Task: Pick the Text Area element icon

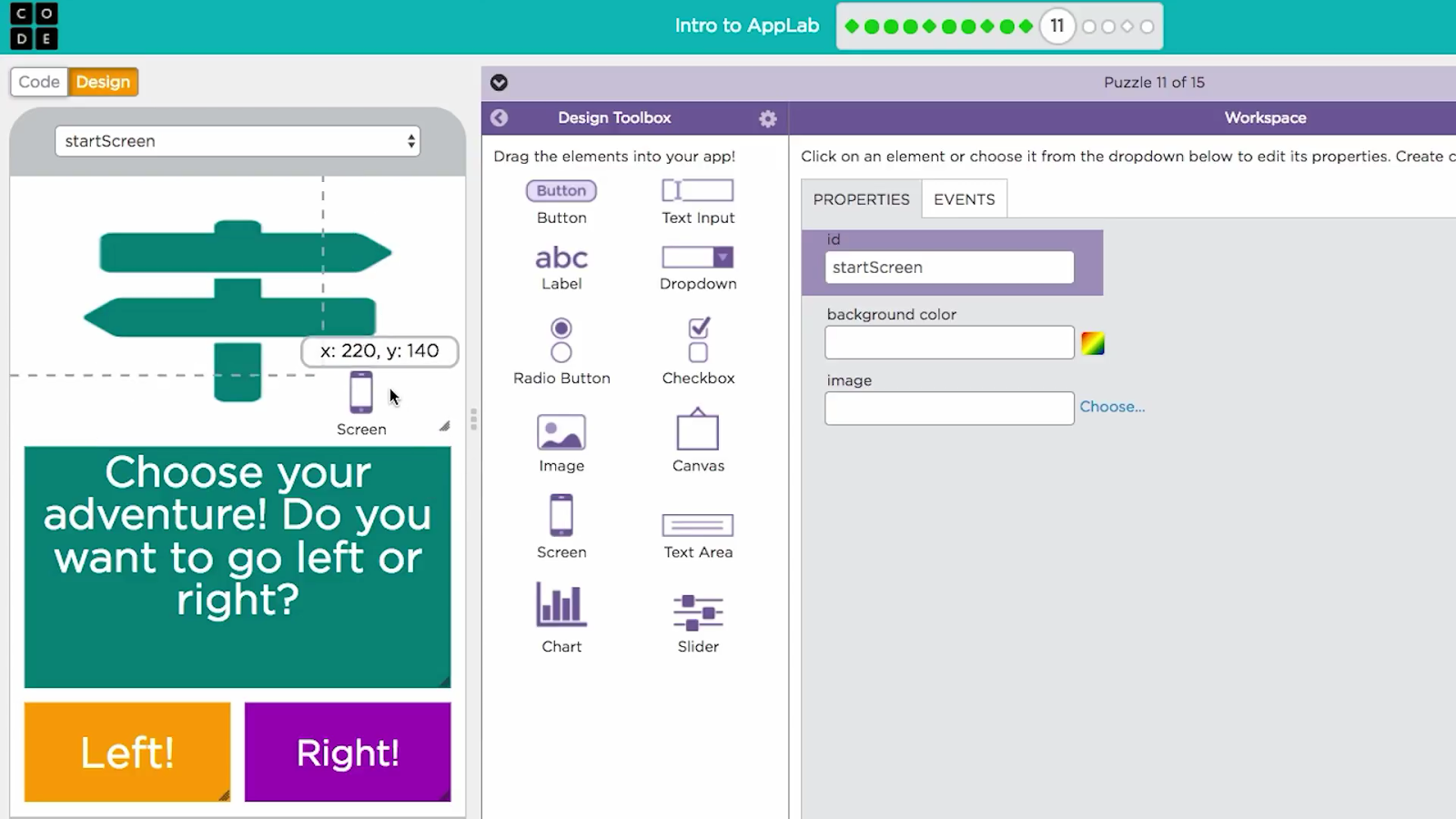Action: pos(697,525)
